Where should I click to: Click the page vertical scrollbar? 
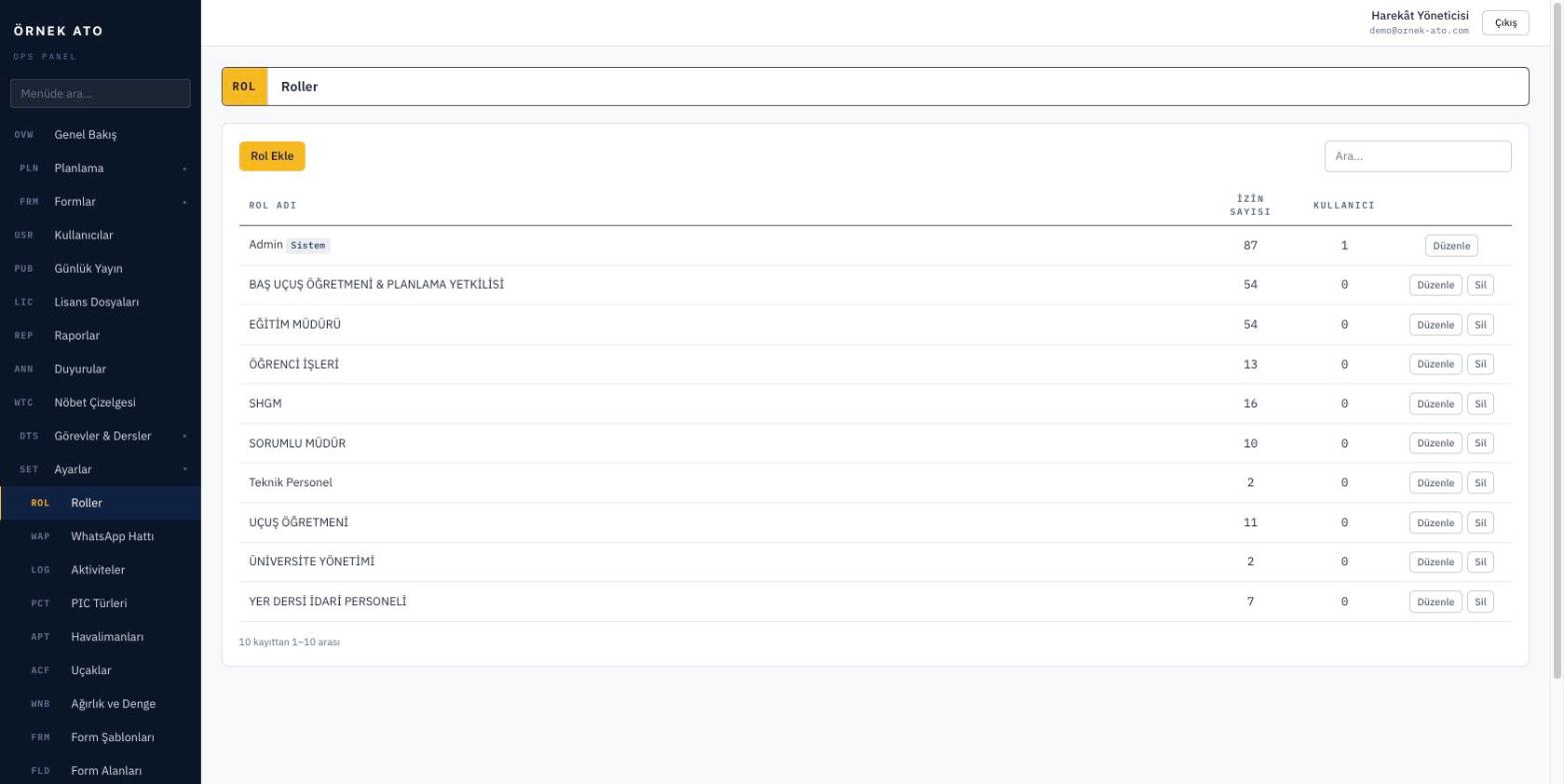pyautogui.click(x=1558, y=340)
